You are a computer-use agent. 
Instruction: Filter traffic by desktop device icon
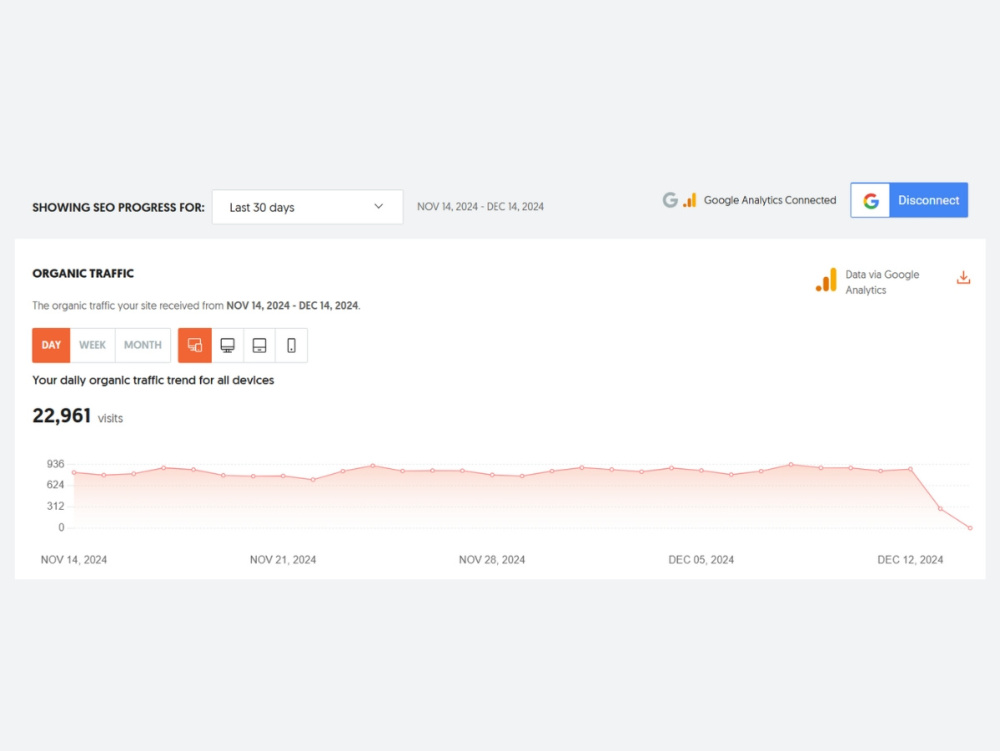pyautogui.click(x=227, y=345)
